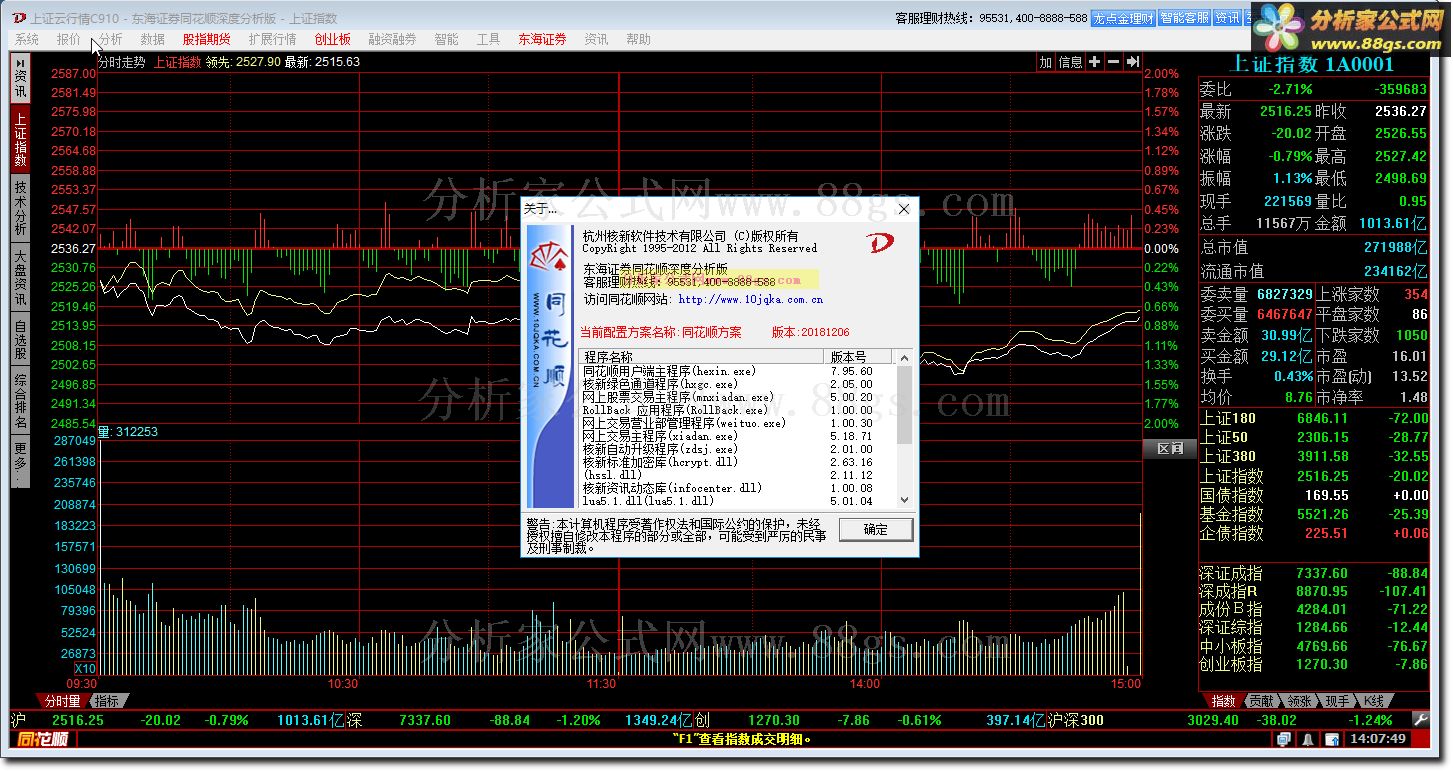Click the 资讯 button near hotline
This screenshot has height=771, width=1453.
1227,18
